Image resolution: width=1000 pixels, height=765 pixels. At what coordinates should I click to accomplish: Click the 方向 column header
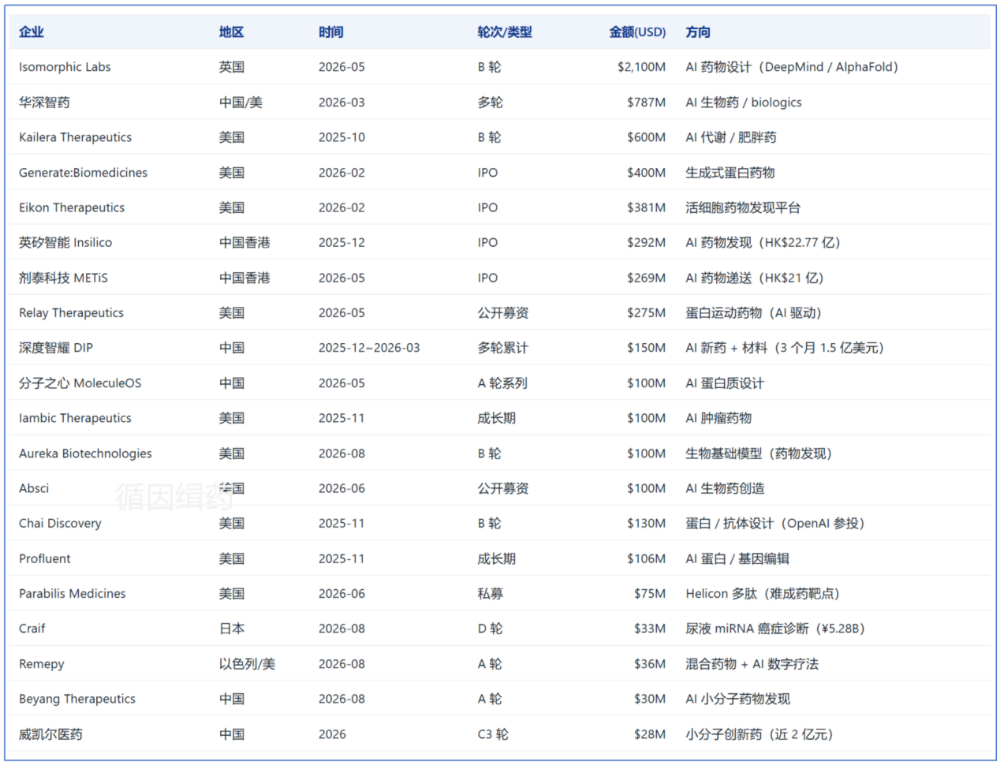698,32
